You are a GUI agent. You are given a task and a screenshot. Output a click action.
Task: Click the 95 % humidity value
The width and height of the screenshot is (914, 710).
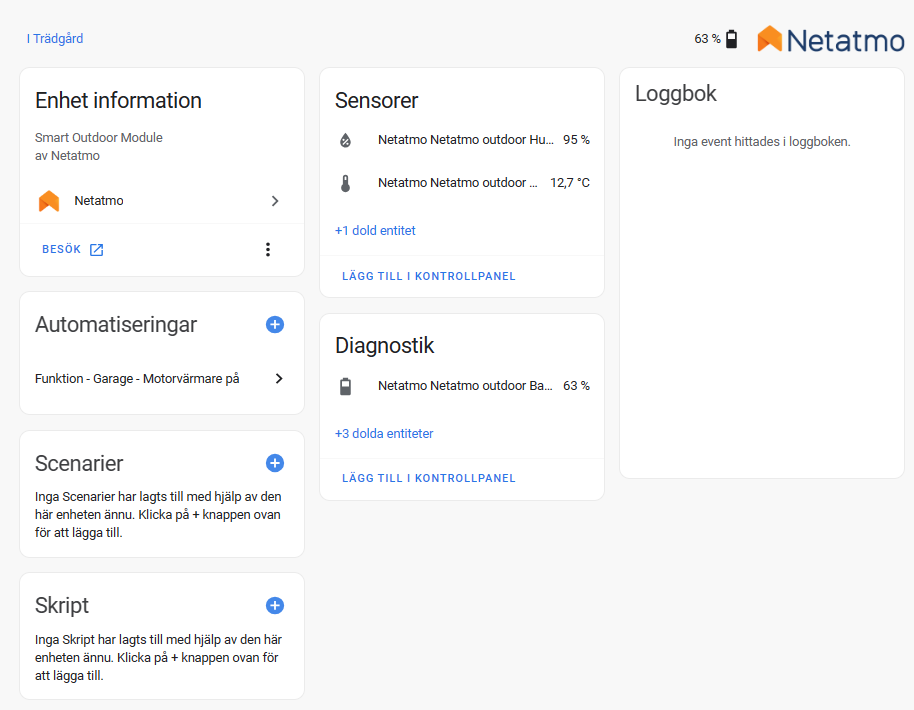(576, 140)
